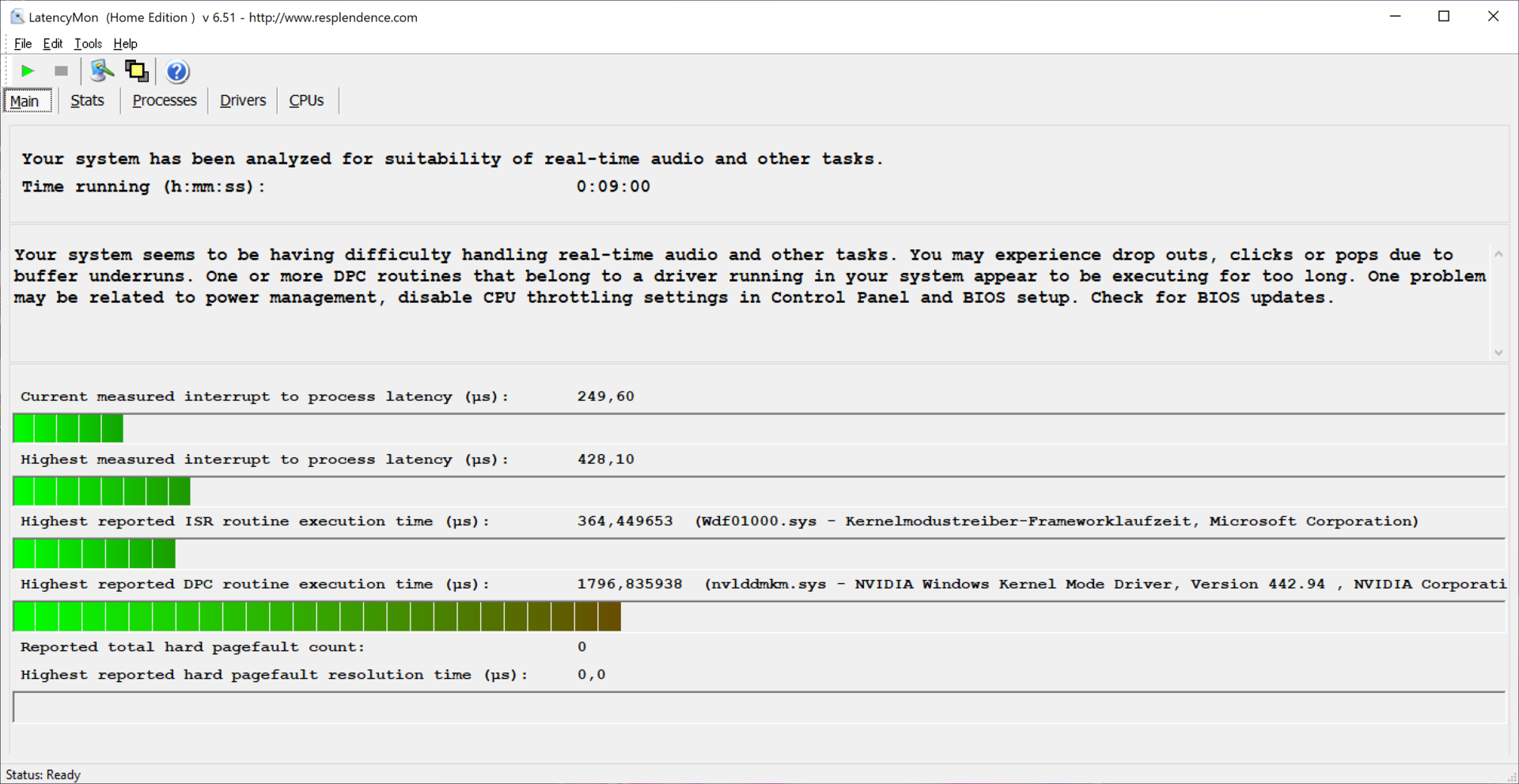Click the buffer underruns warning message text
This screenshot has width=1519, height=784.
750,276
